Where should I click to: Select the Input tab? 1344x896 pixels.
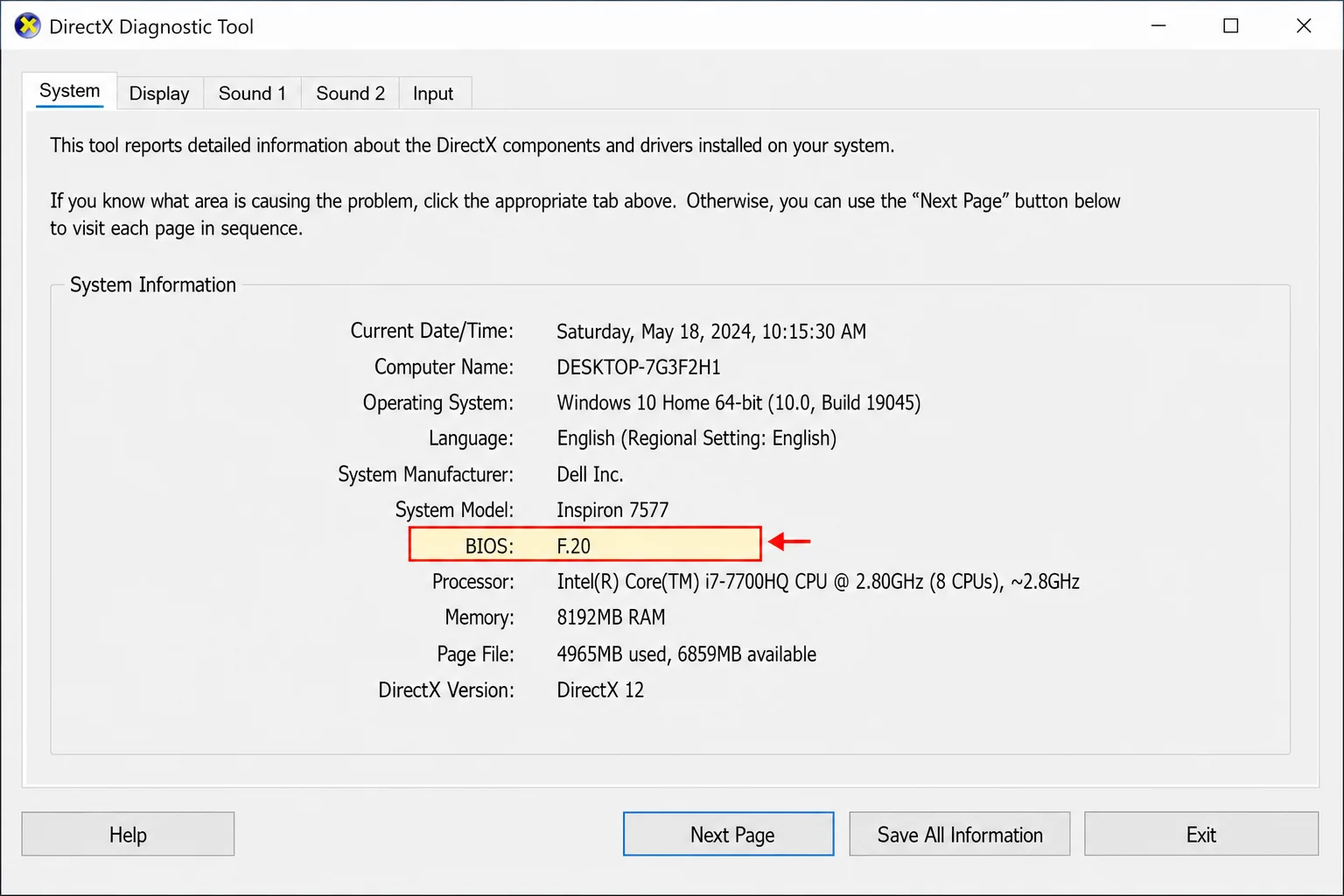tap(433, 94)
